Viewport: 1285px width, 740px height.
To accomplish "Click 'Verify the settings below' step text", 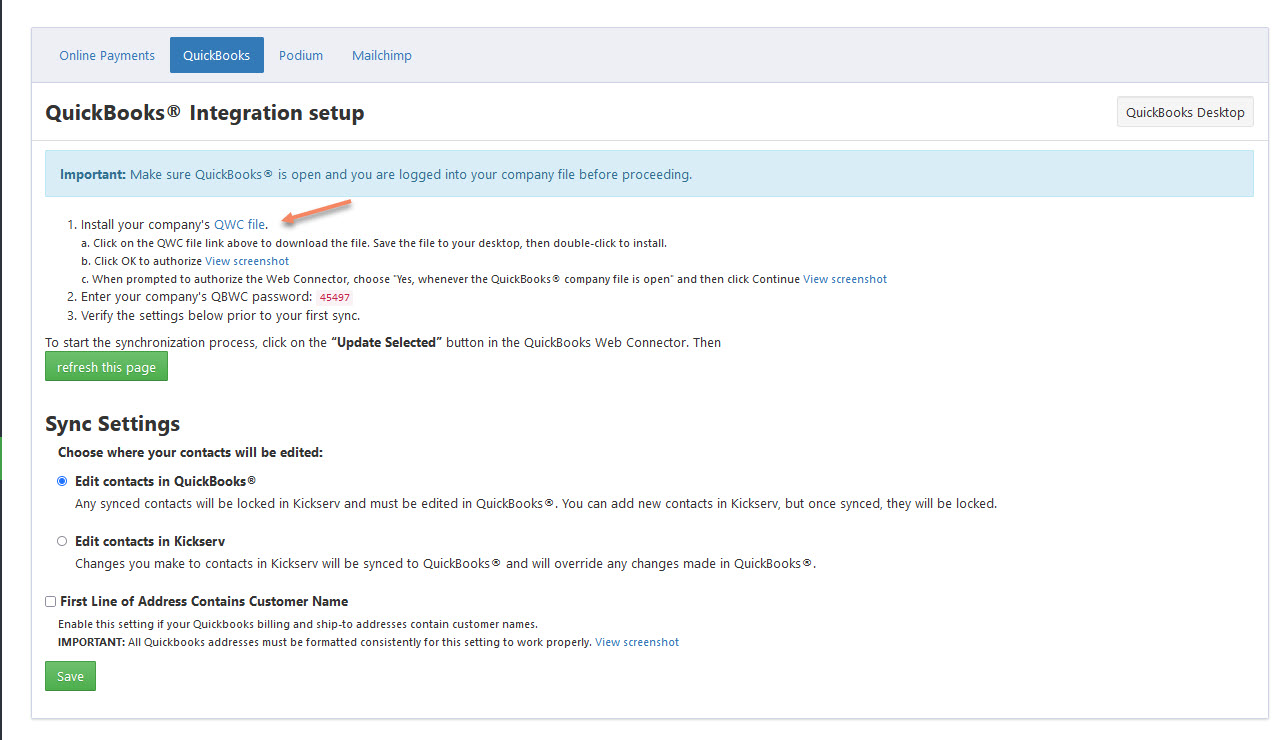I will point(220,316).
